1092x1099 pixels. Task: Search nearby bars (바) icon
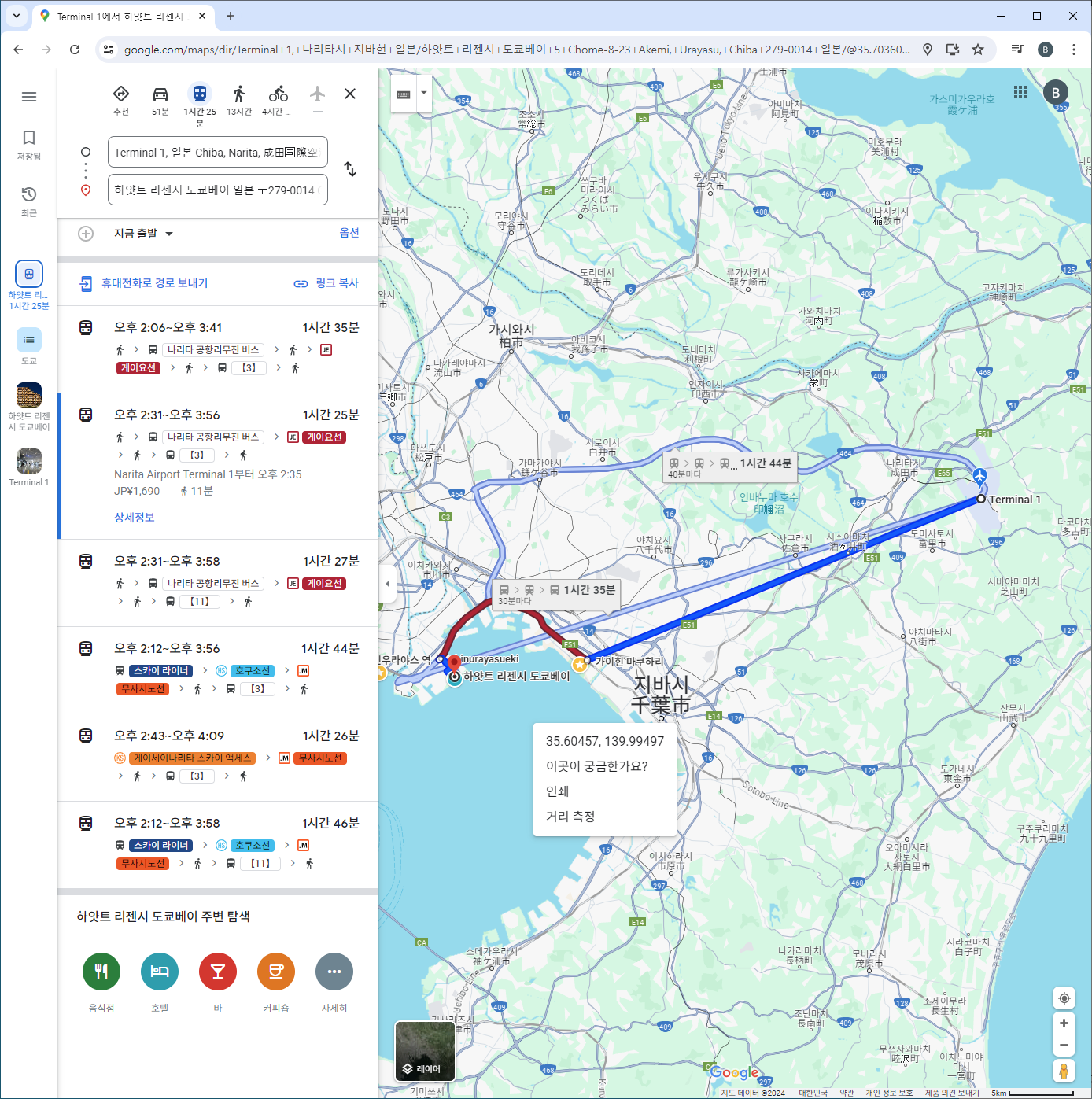(x=218, y=972)
